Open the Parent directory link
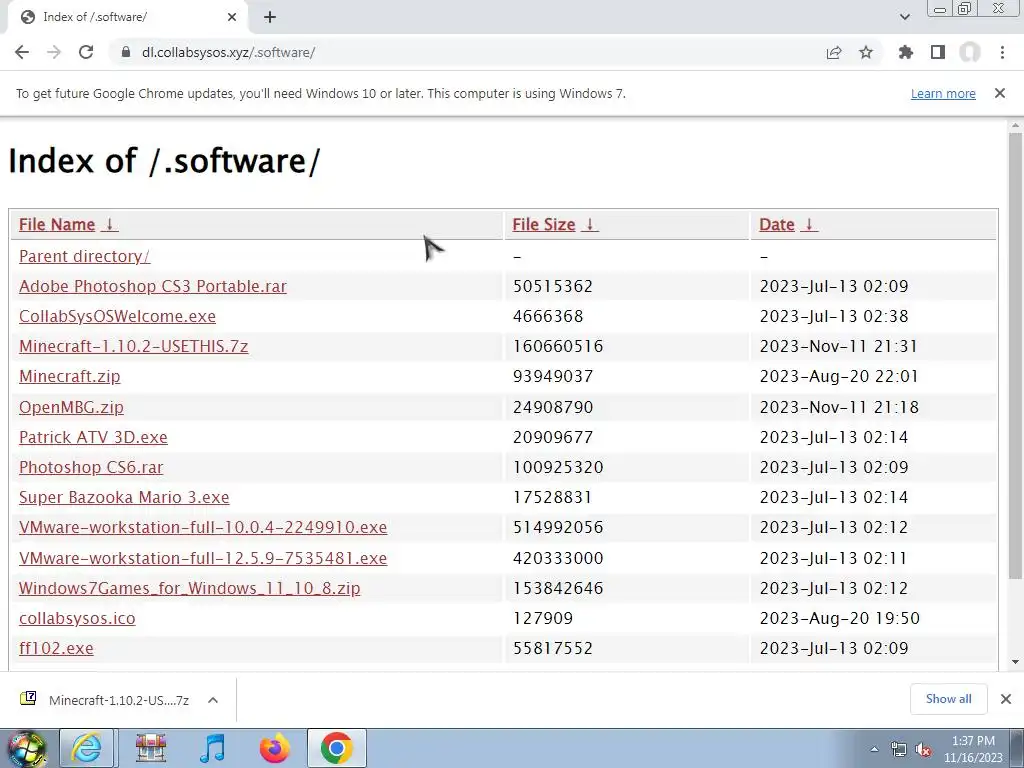 point(84,256)
